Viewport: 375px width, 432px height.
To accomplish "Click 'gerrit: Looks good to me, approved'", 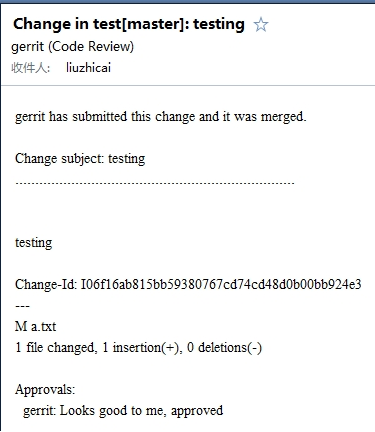I will [123, 410].
